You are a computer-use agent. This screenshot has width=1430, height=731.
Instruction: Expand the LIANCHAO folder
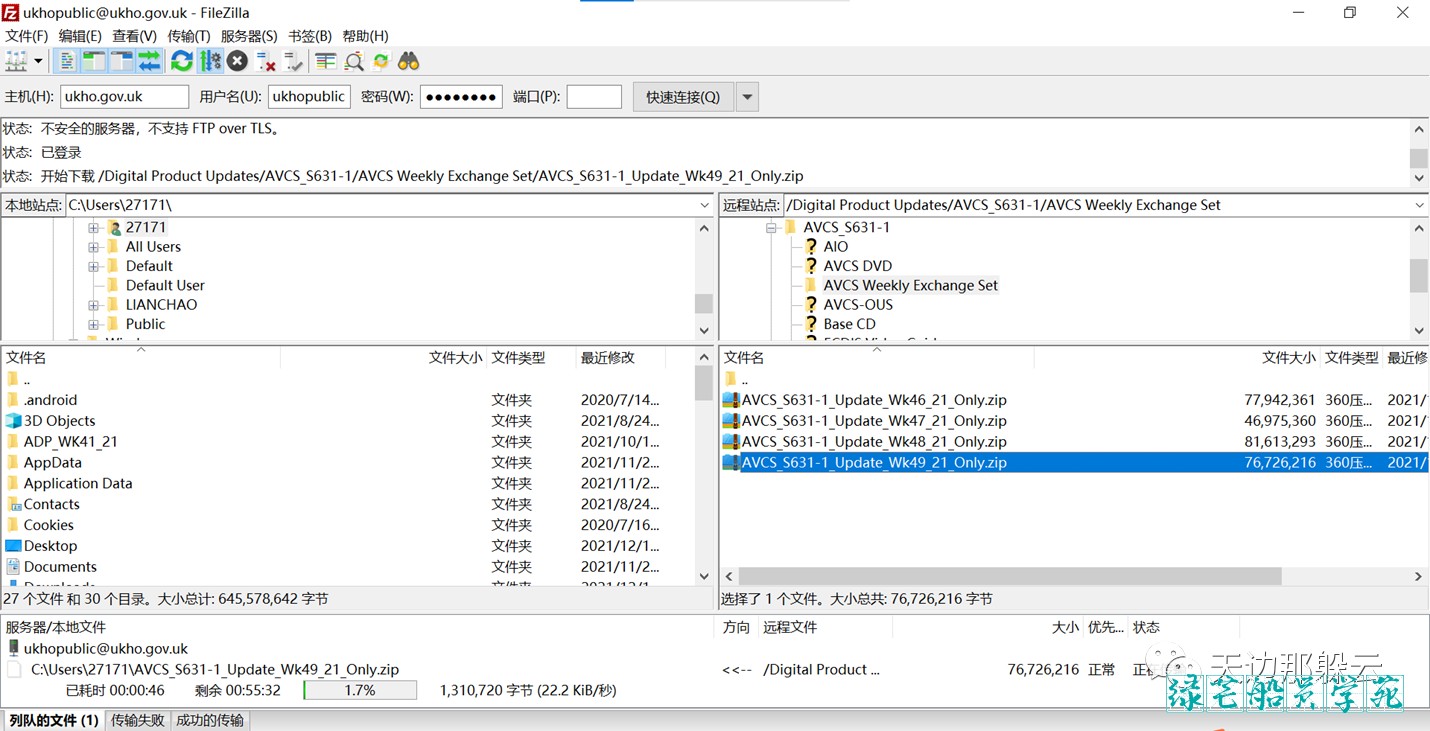point(94,305)
